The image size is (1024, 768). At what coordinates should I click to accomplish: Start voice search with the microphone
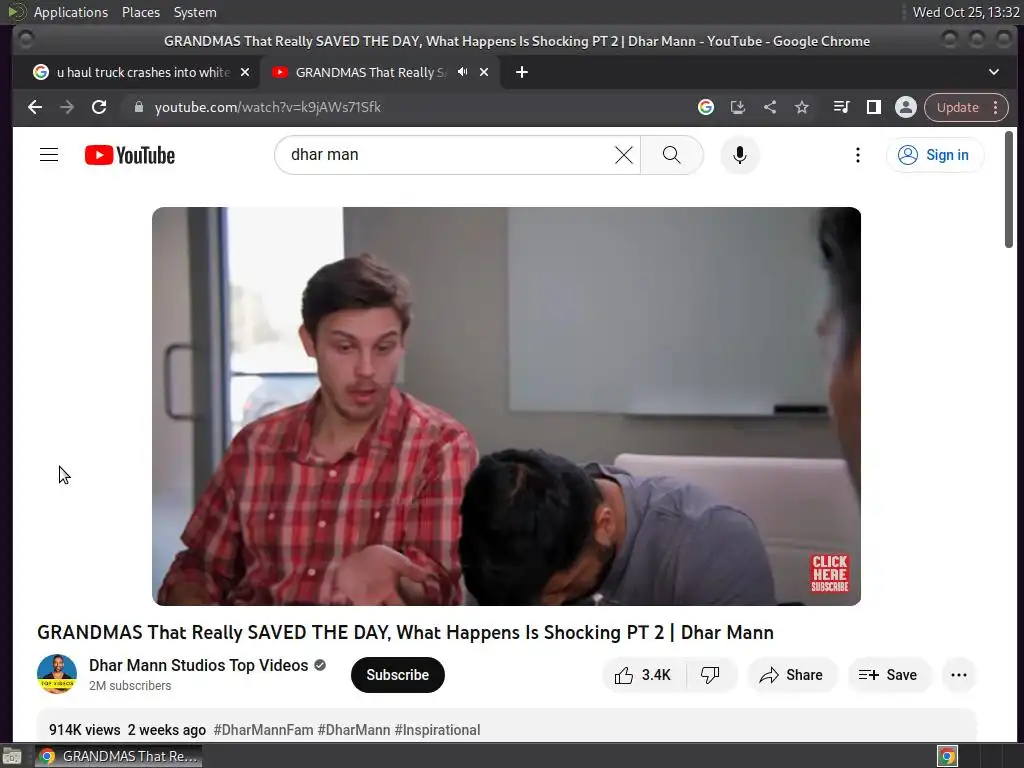click(739, 155)
